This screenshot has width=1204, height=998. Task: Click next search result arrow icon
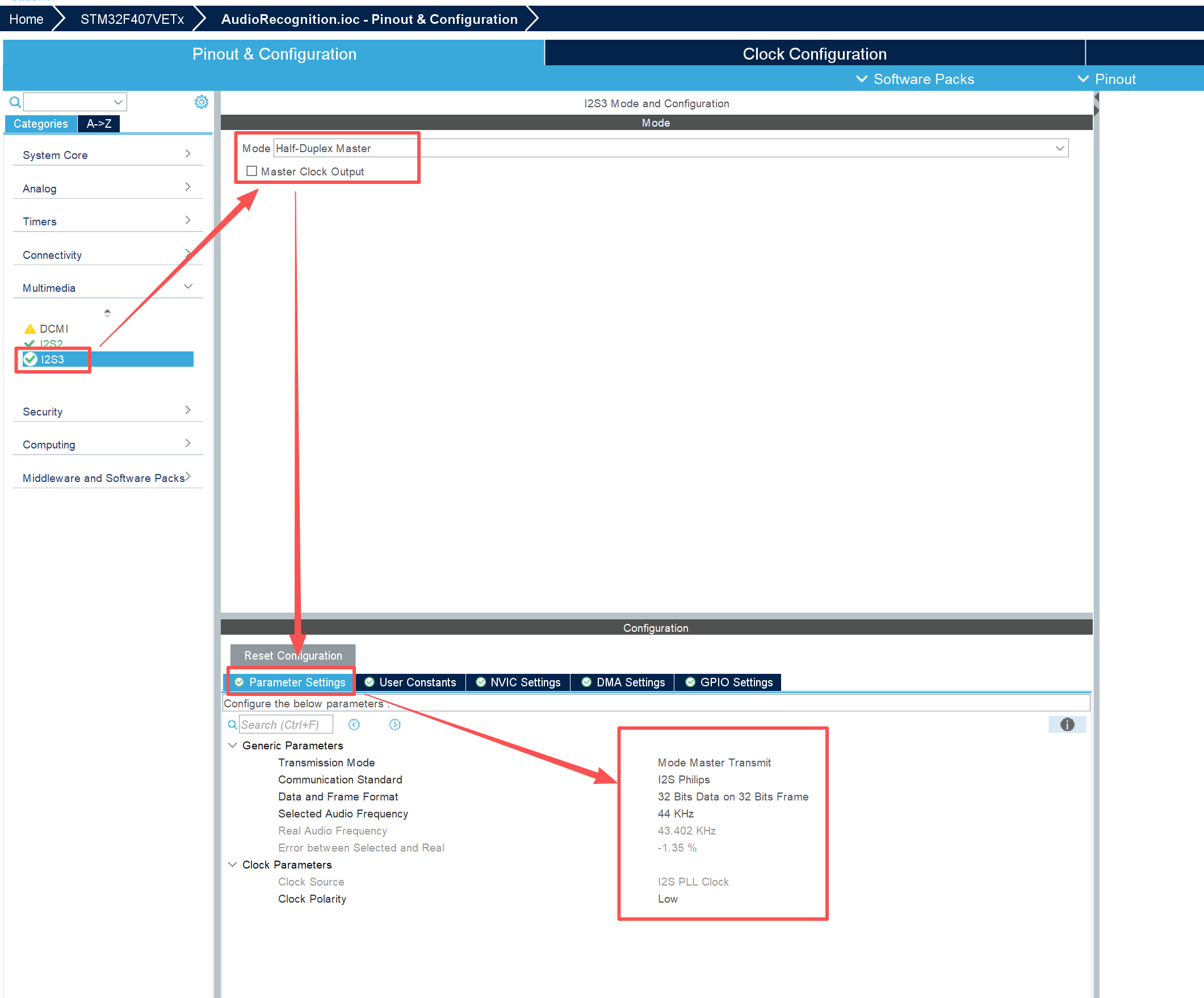(395, 724)
